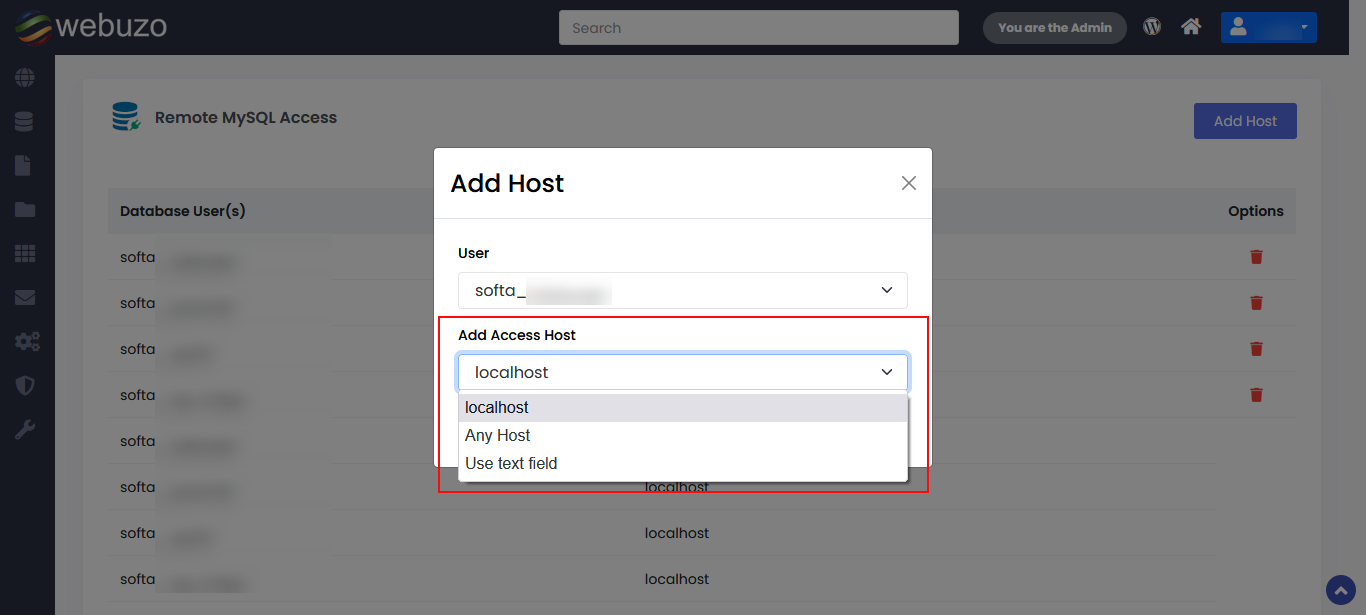Image resolution: width=1366 pixels, height=615 pixels.
Task: Go to home via the house icon
Action: [1191, 27]
